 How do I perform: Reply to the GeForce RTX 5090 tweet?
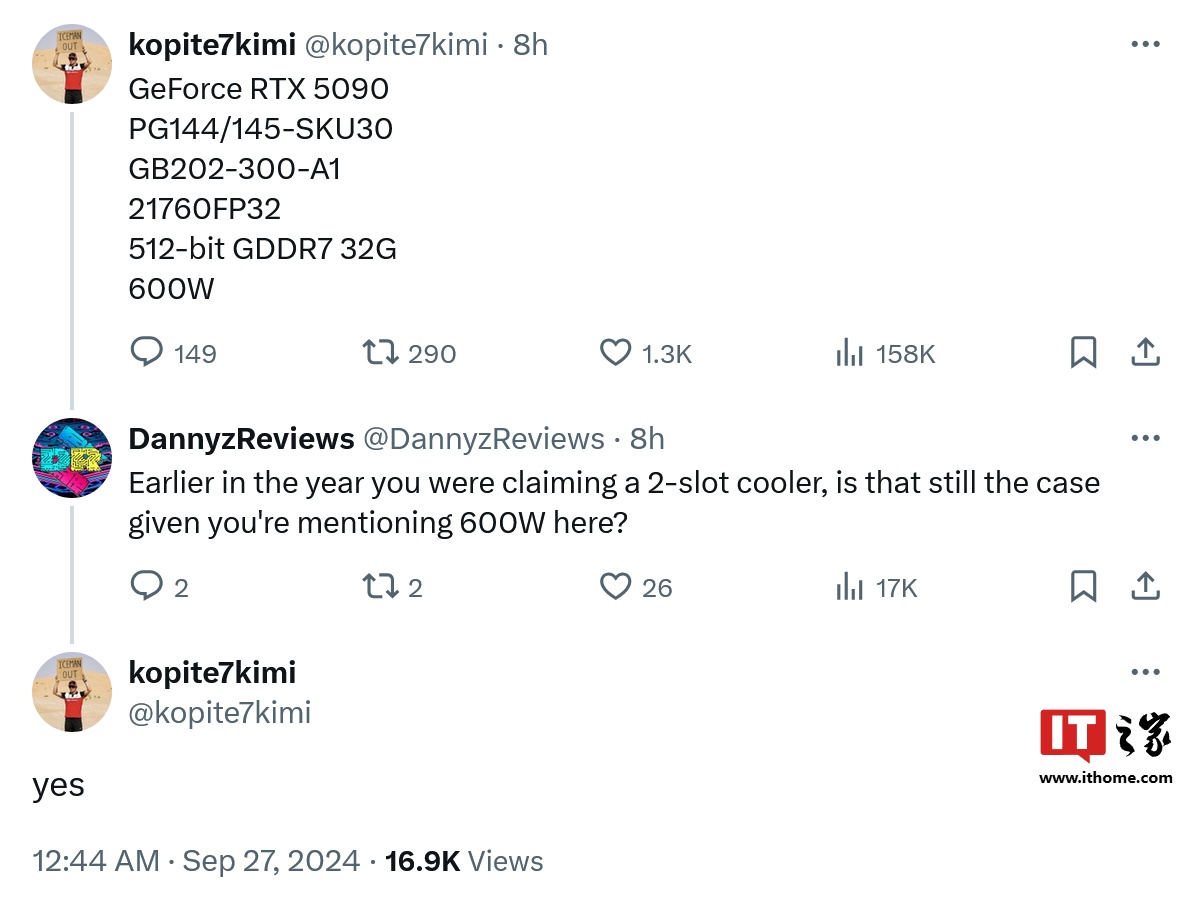[147, 352]
